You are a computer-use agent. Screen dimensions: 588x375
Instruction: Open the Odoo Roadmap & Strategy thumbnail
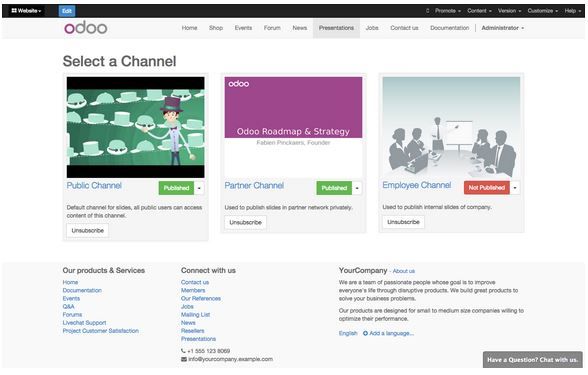coord(293,128)
